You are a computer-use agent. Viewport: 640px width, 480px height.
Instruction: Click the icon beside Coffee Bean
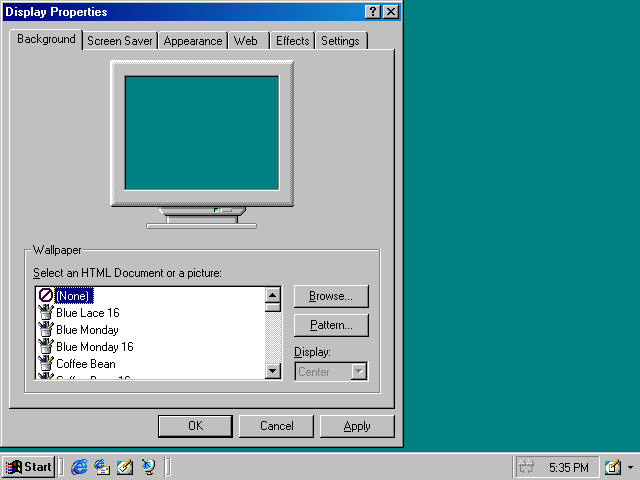(x=45, y=363)
